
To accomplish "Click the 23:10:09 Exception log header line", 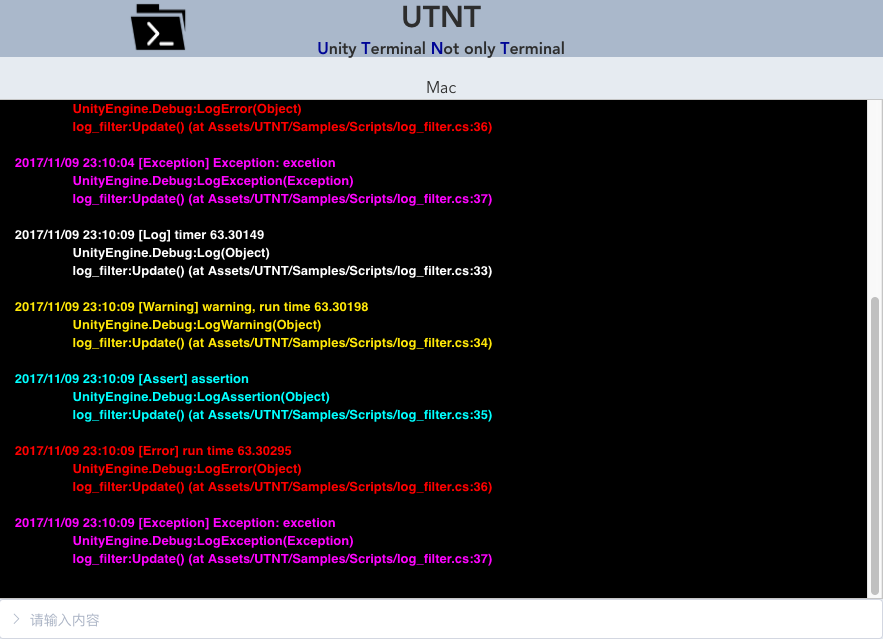I will click(175, 523).
